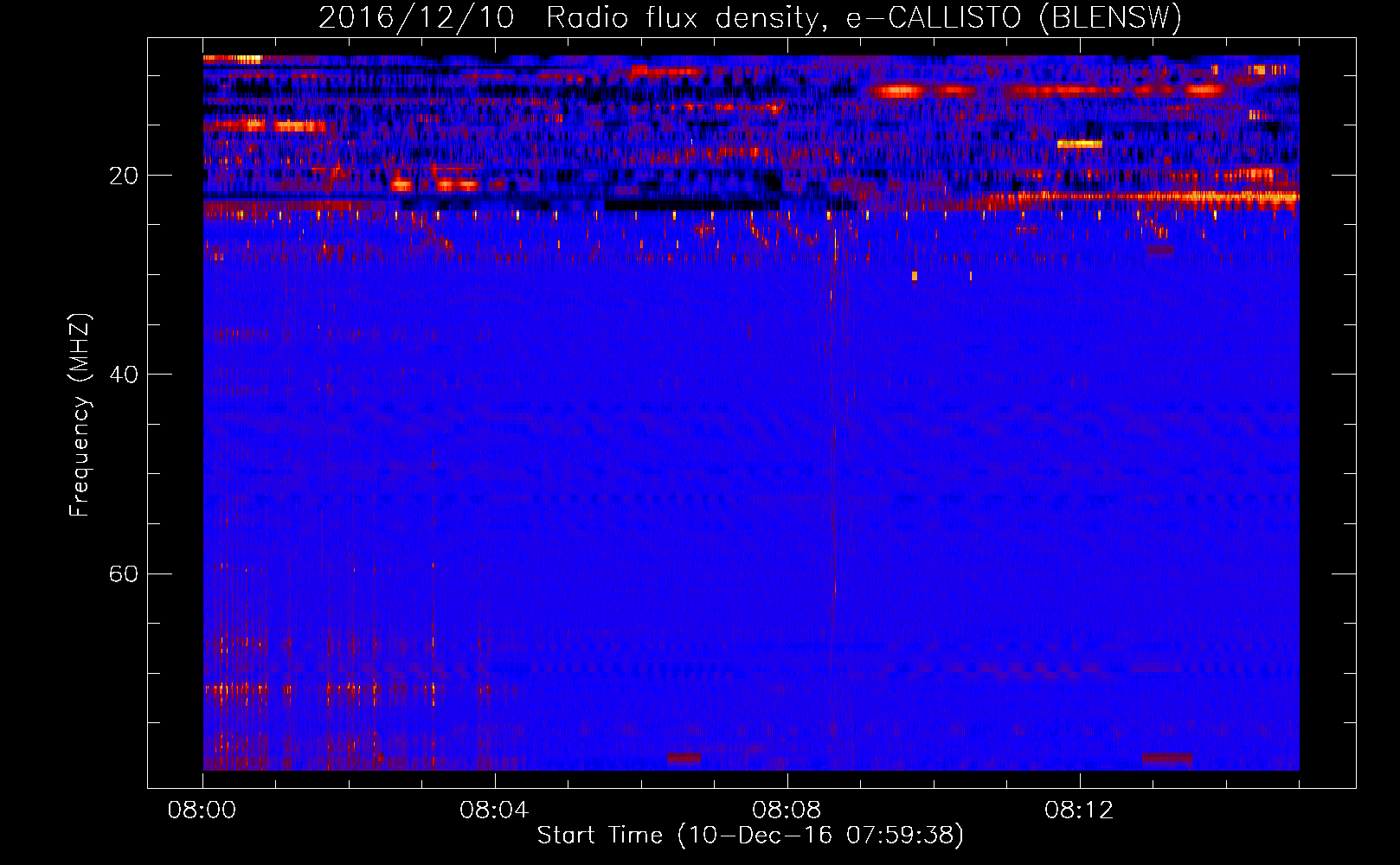Viewport: 1400px width, 865px height.
Task: Click the plot title "2016/12/10 Radio flux density, e-CALLISTO (BLENSW)"
Action: click(750, 17)
